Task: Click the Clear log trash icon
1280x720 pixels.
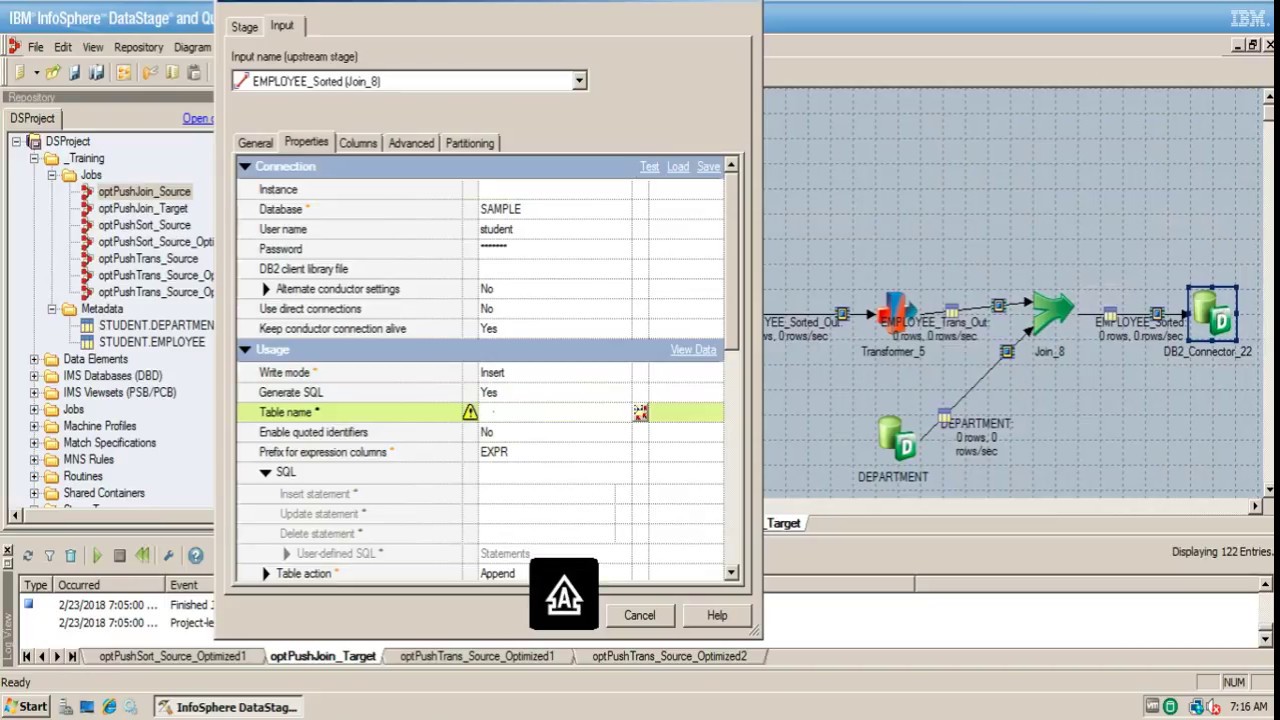Action: click(71, 556)
